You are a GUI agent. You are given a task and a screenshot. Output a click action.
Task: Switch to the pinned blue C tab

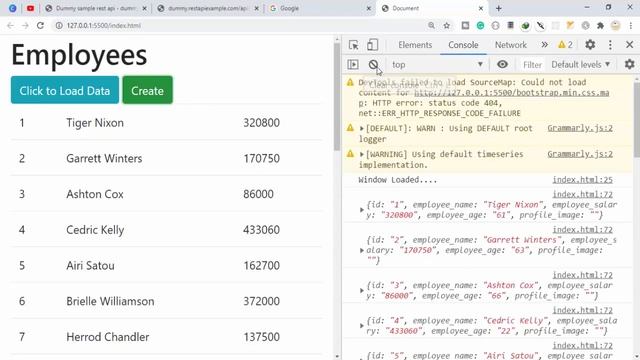(x=12, y=8)
